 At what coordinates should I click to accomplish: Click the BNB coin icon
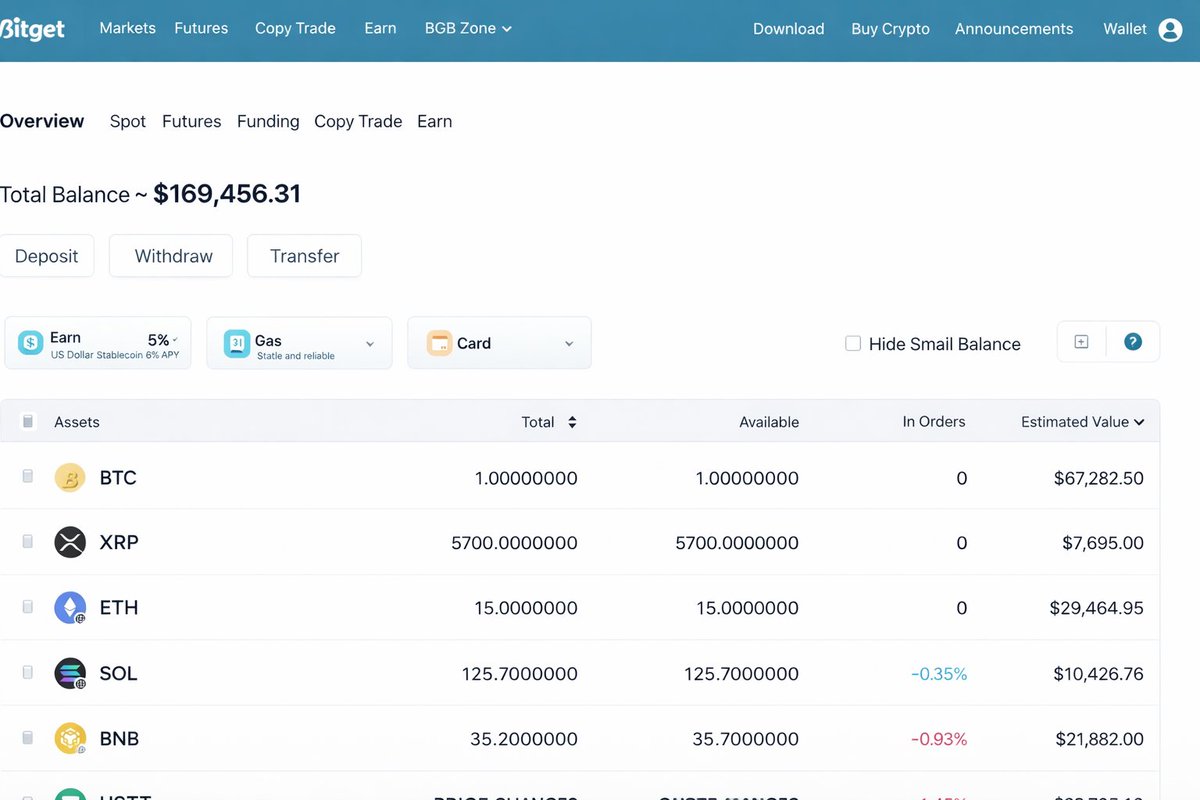pyautogui.click(x=70, y=739)
